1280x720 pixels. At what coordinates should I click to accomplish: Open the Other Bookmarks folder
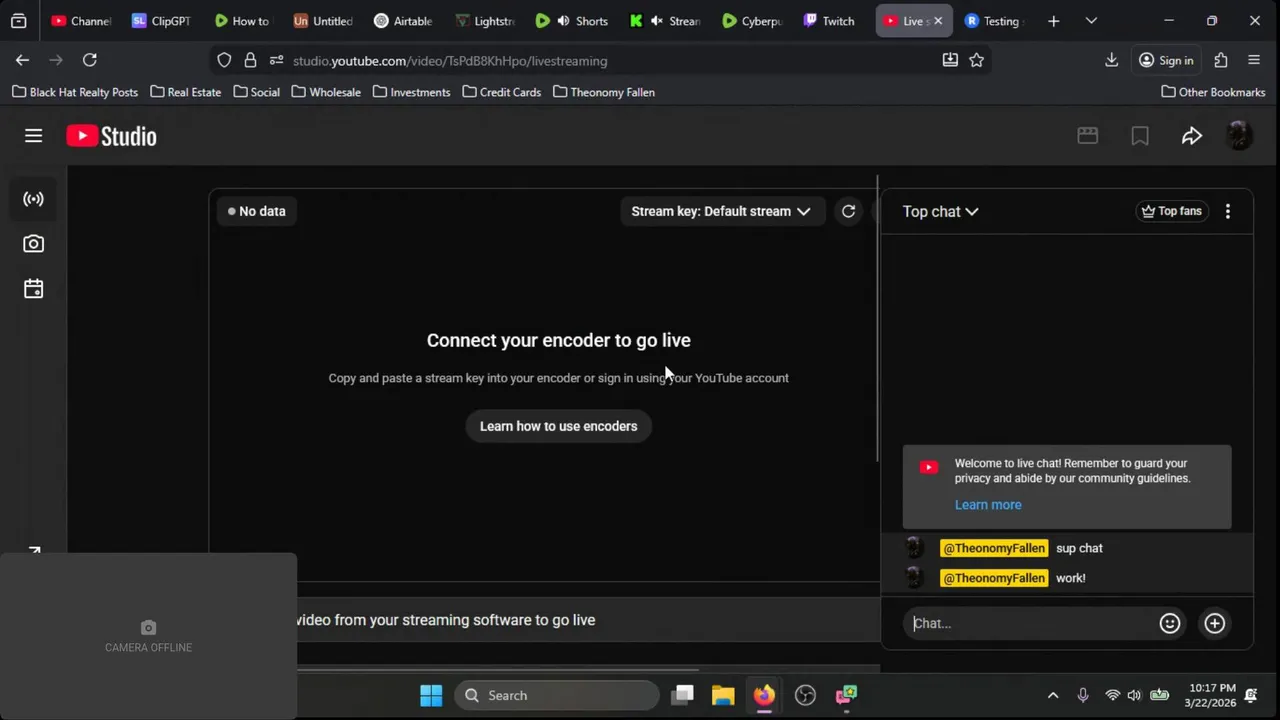[1213, 92]
